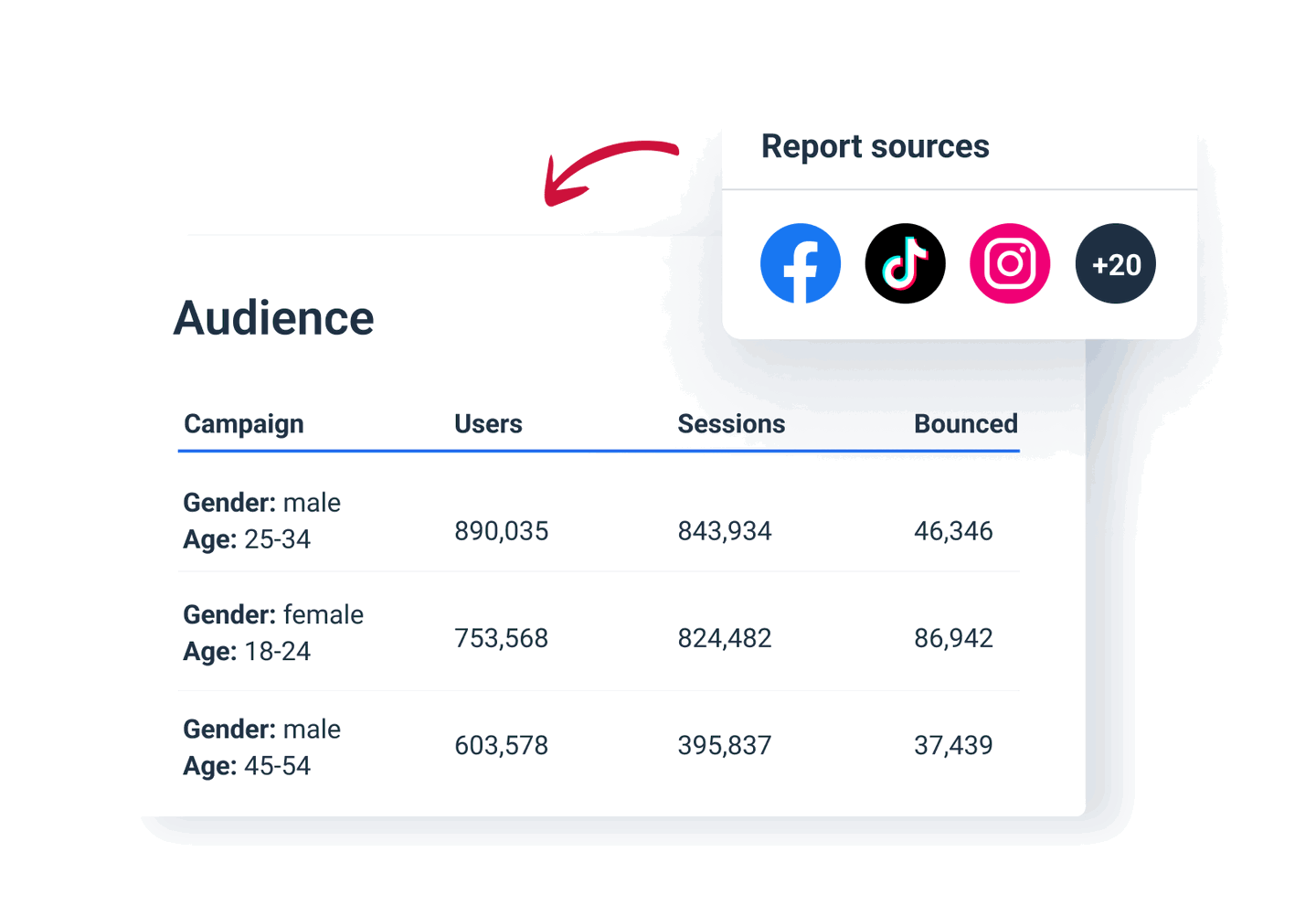Collapse the Audience section
Screen dimensions: 1316x916
click(274, 317)
